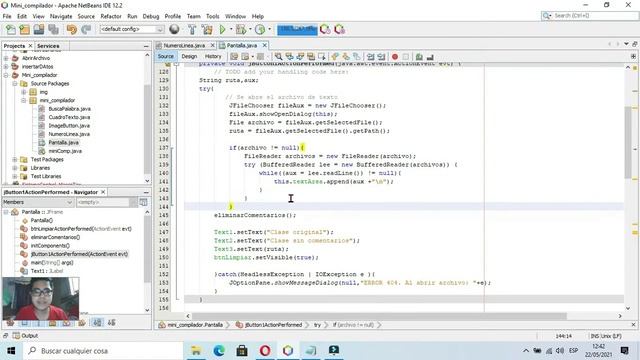Switch to the Services tab
Screen dimensions: 640x360
coord(48,46)
